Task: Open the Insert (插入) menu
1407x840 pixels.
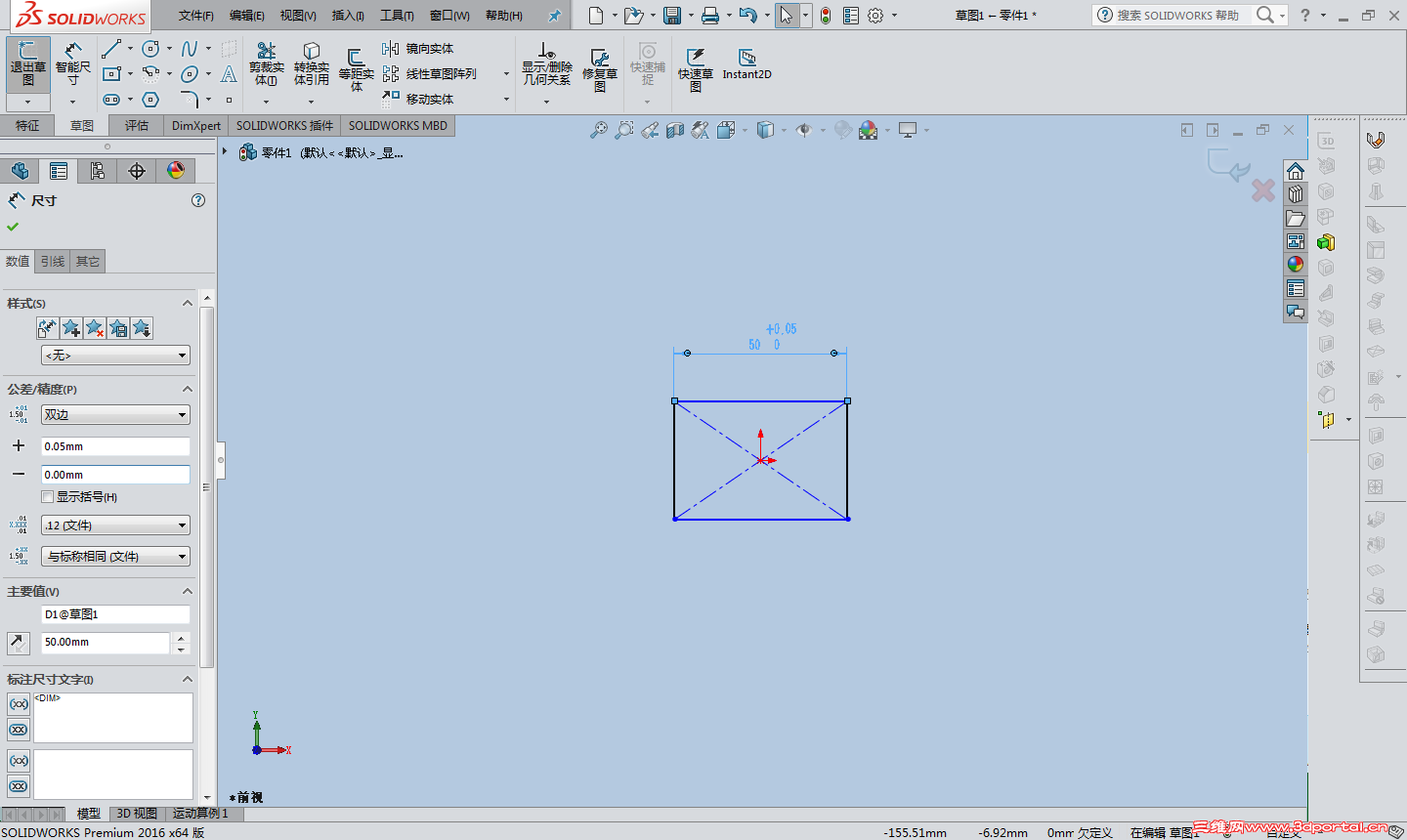Action: coord(348,16)
